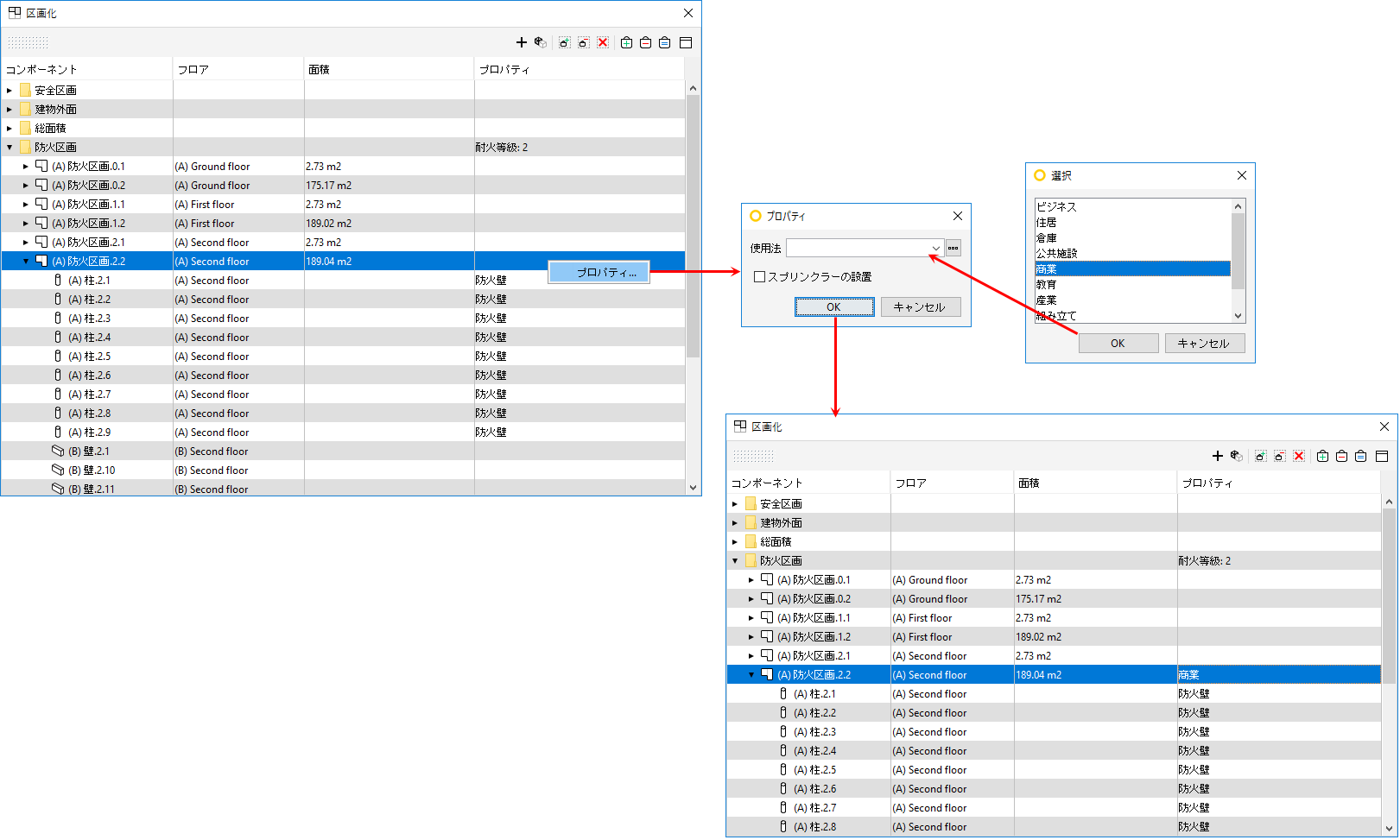This screenshot has height=840, width=1400.
Task: Click OK in the 選択 dialog
Action: pyautogui.click(x=1118, y=343)
